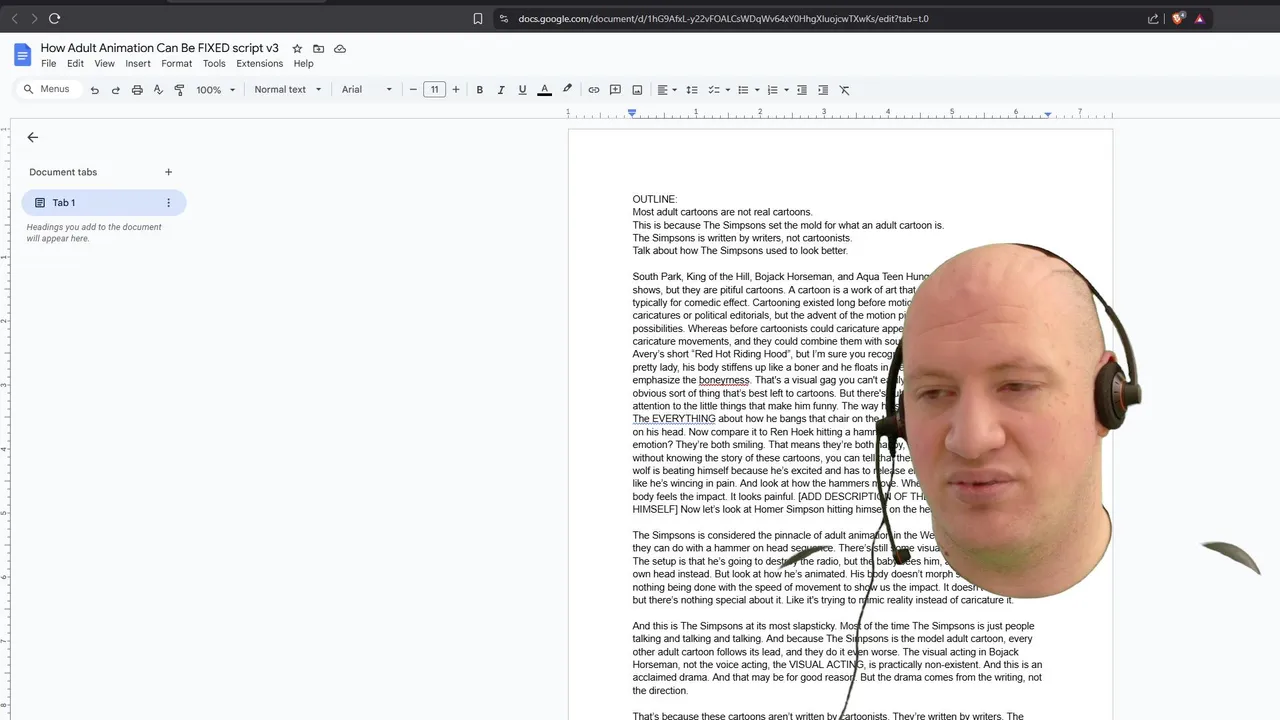
Task: Increase the indent
Action: (823, 90)
